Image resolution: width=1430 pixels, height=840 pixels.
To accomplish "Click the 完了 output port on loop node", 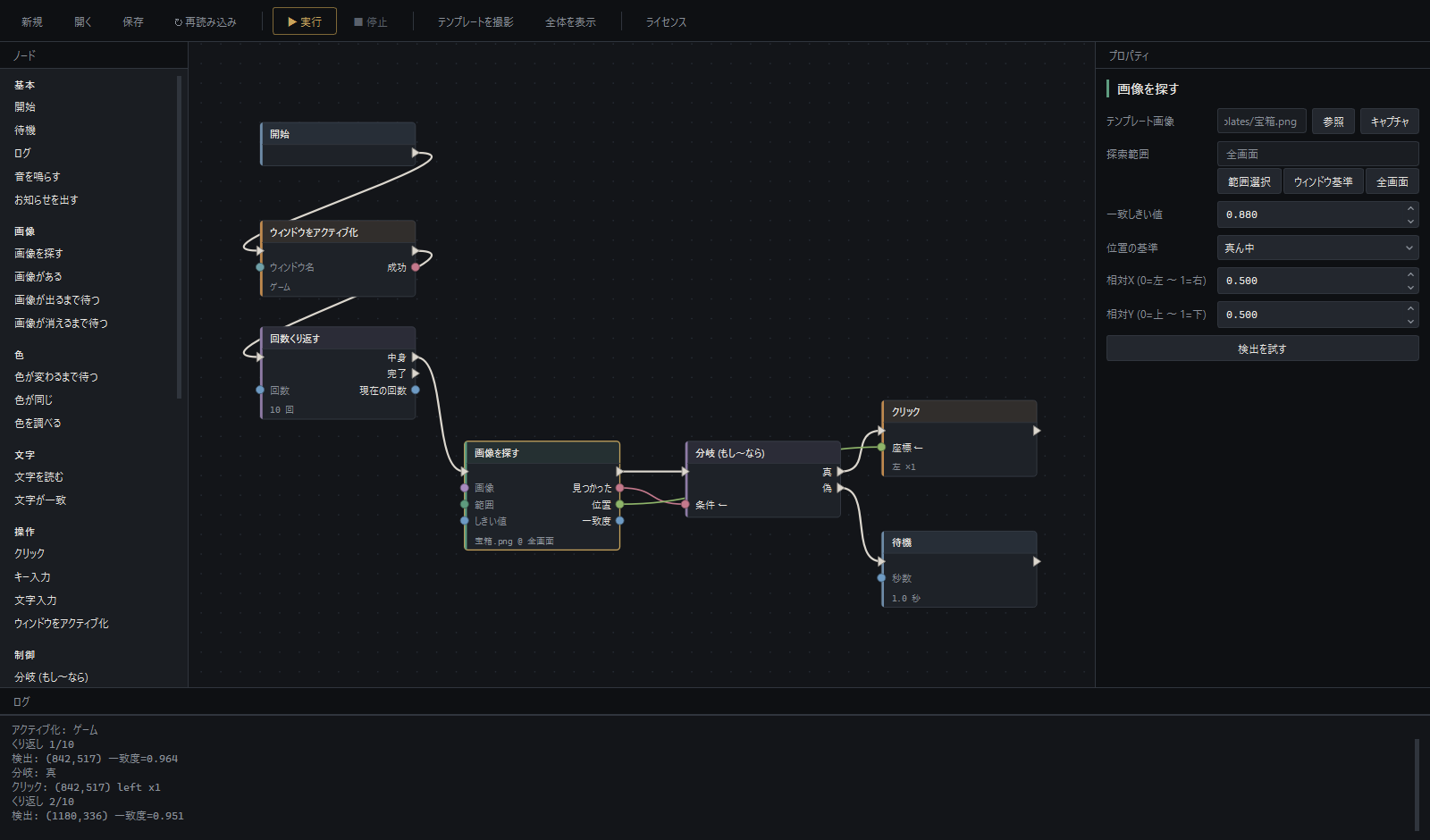I will click(x=416, y=374).
